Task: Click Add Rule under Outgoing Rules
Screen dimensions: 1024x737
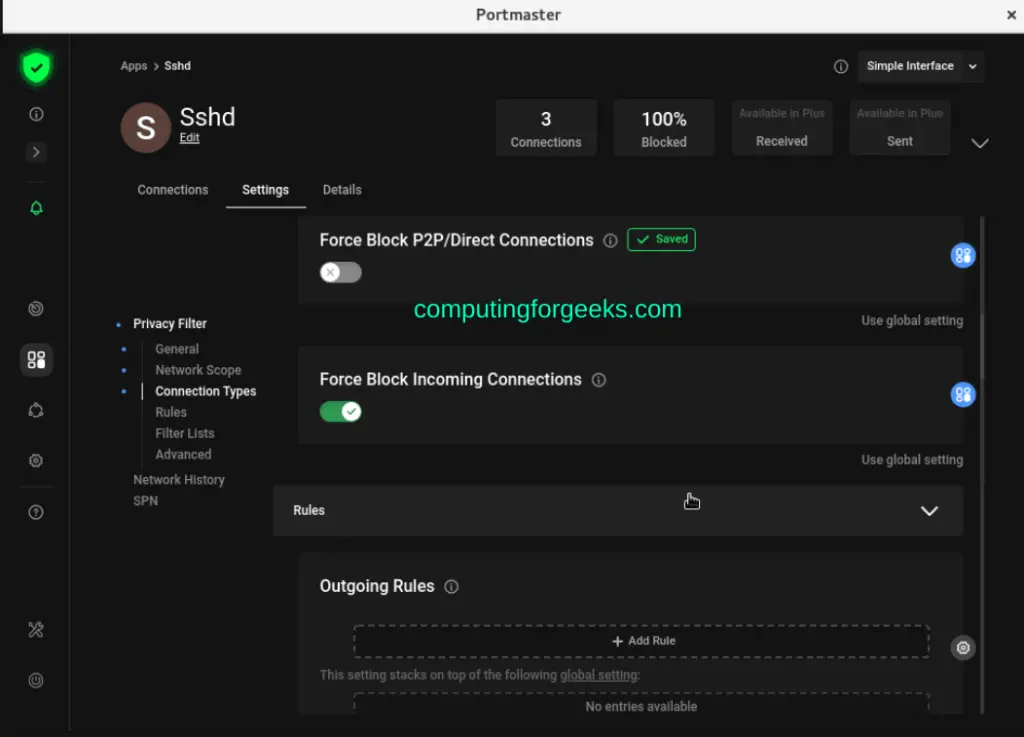Action: pyautogui.click(x=641, y=641)
